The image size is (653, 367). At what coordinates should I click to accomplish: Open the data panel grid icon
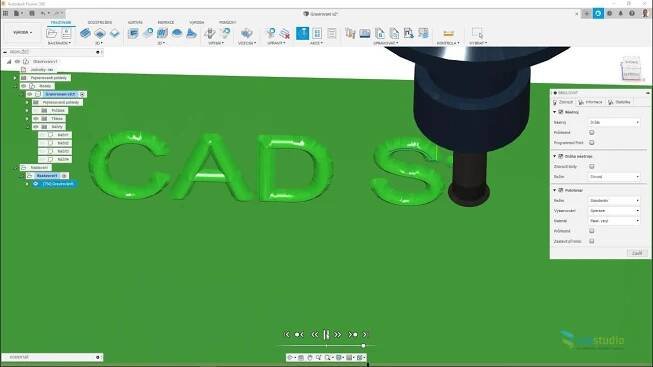[x=5, y=13]
